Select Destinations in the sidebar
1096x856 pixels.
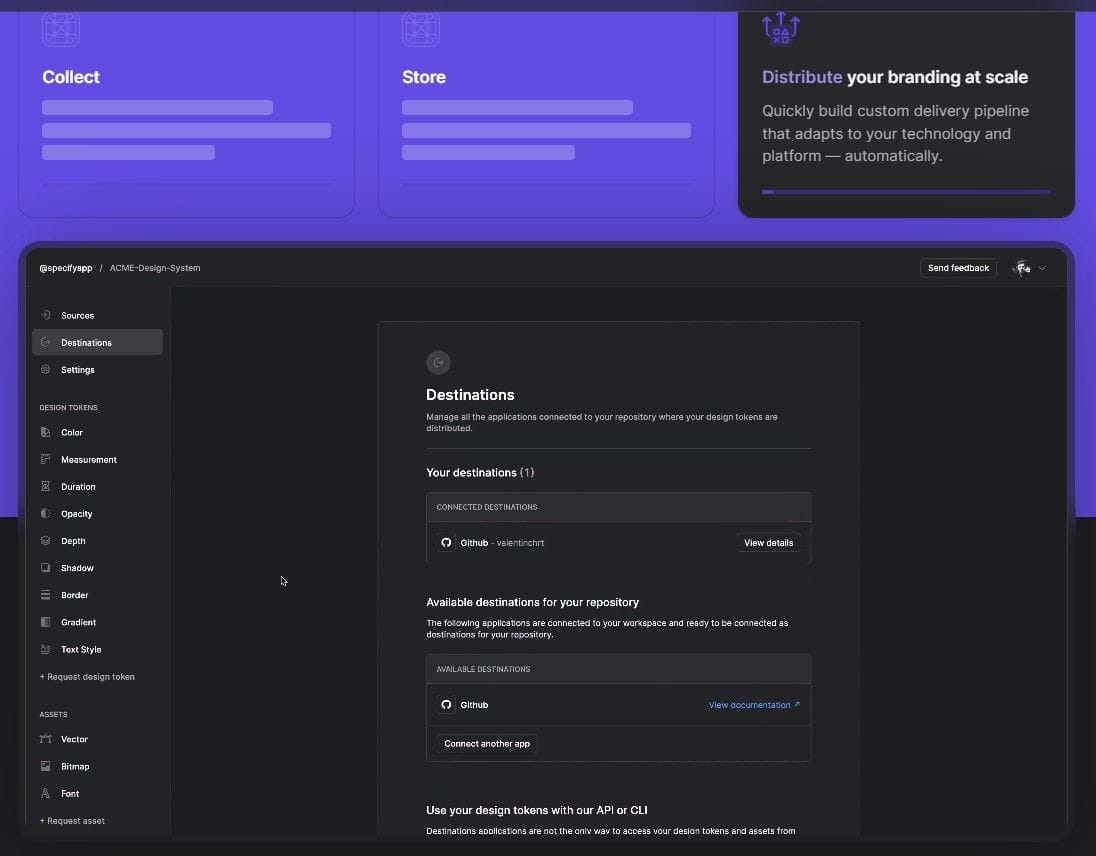coord(85,342)
